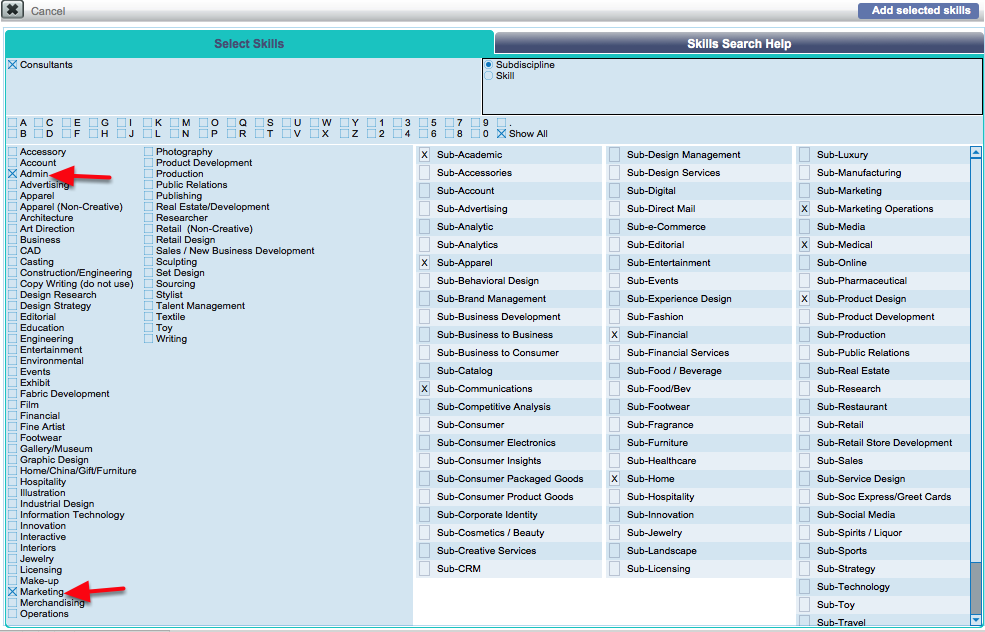This screenshot has width=985, height=632.
Task: Check the letter A filter box
Action: click(12, 123)
